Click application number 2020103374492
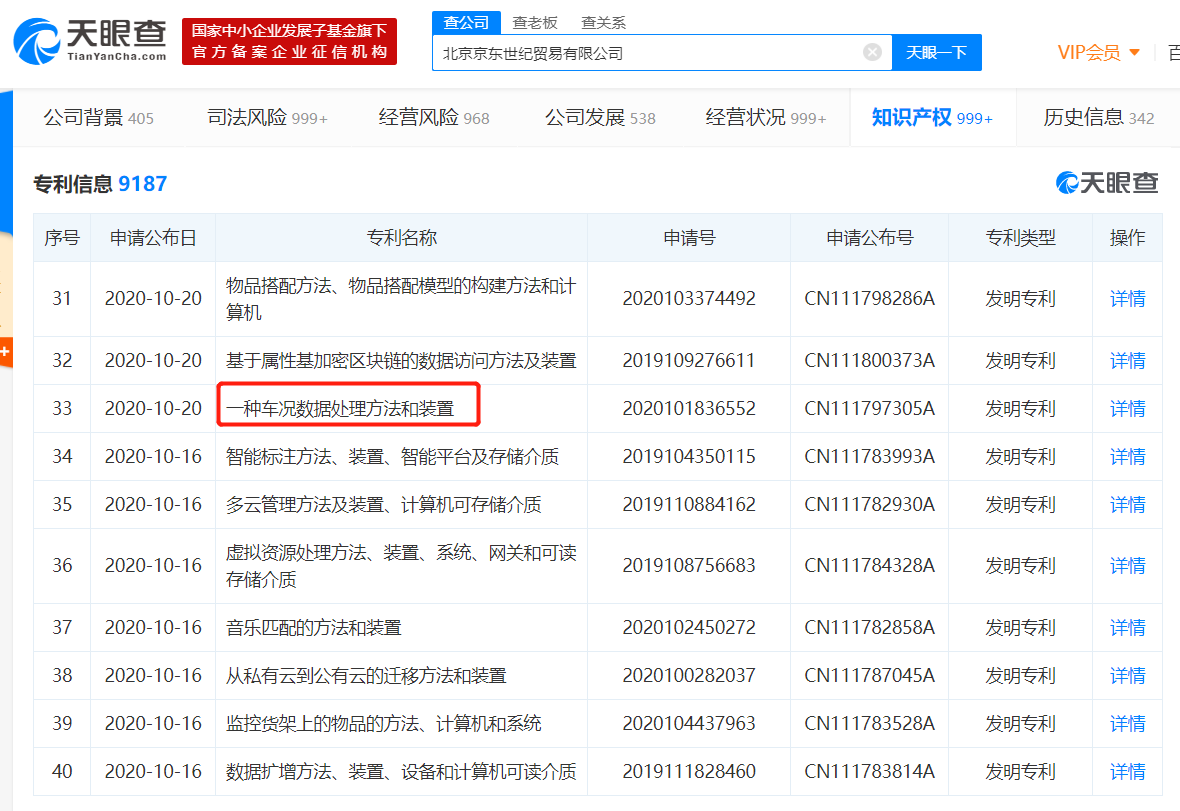This screenshot has width=1180, height=811. click(x=689, y=299)
